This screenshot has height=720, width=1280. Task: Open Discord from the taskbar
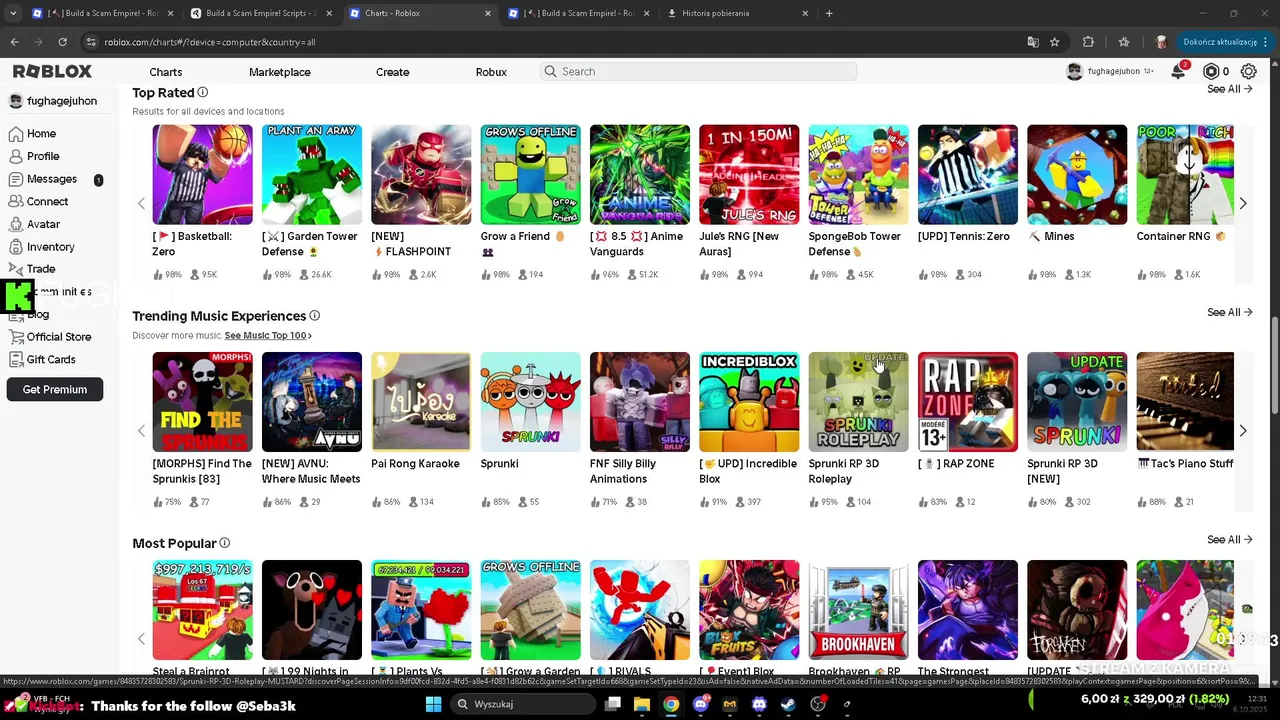point(700,704)
